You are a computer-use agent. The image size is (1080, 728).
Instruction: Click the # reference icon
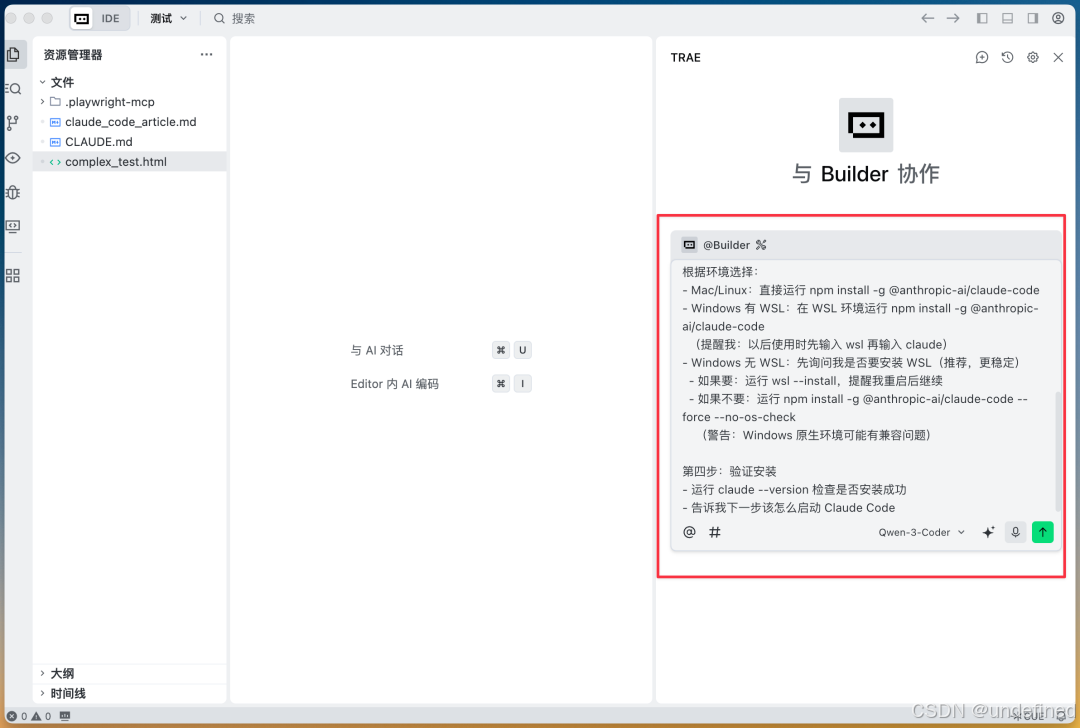(x=715, y=532)
